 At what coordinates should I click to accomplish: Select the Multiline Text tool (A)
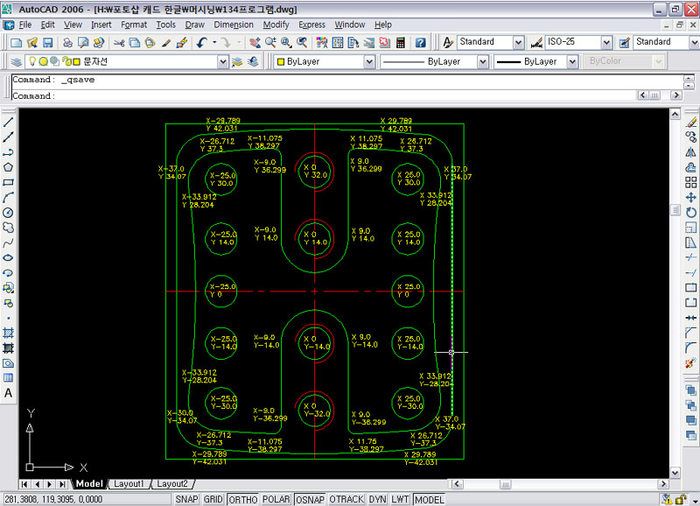coord(8,393)
